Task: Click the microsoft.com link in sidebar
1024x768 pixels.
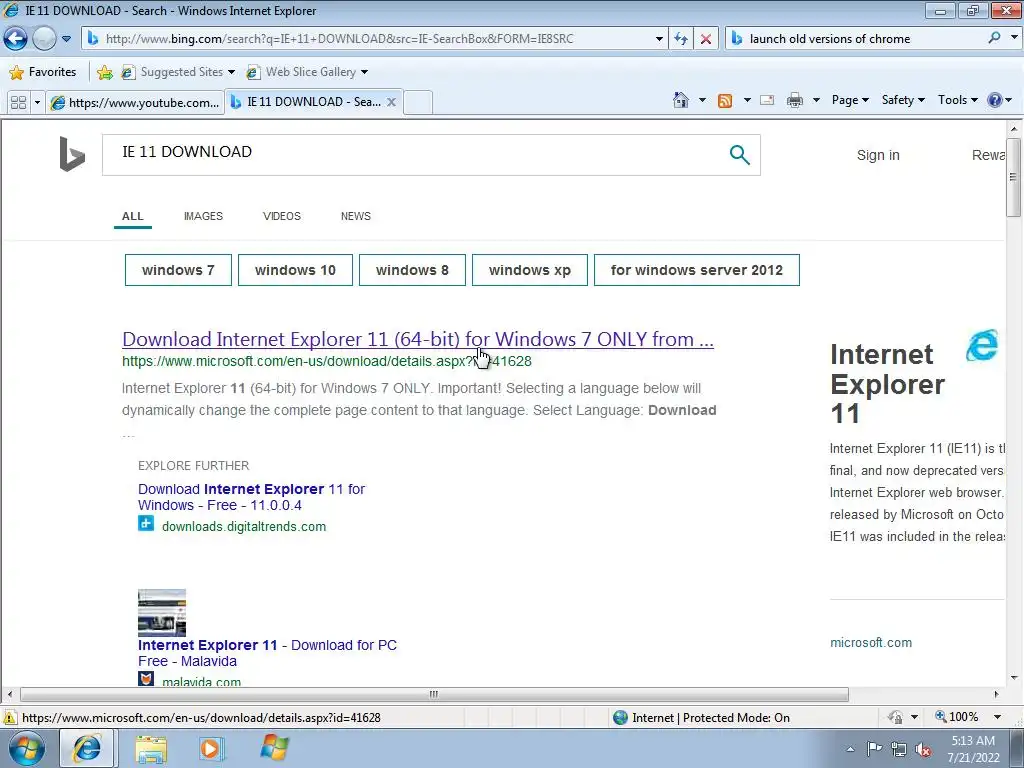Action: (871, 643)
